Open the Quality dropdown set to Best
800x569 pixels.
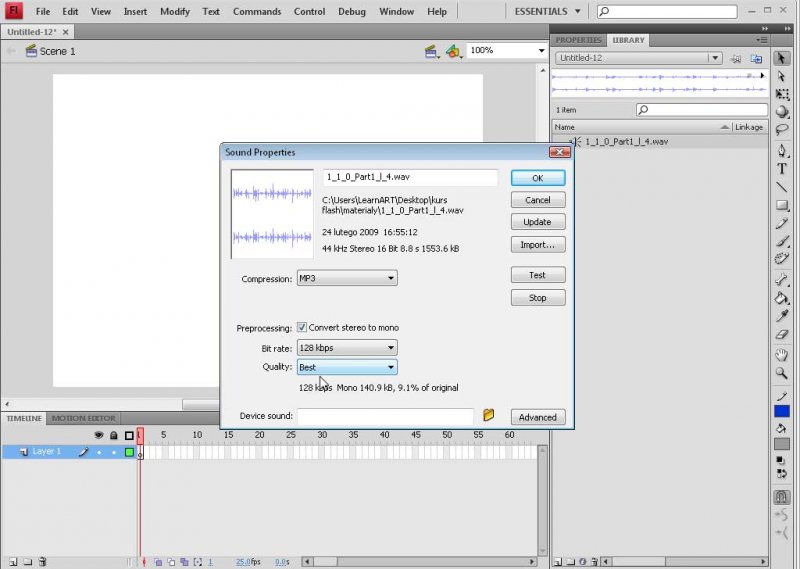(347, 367)
